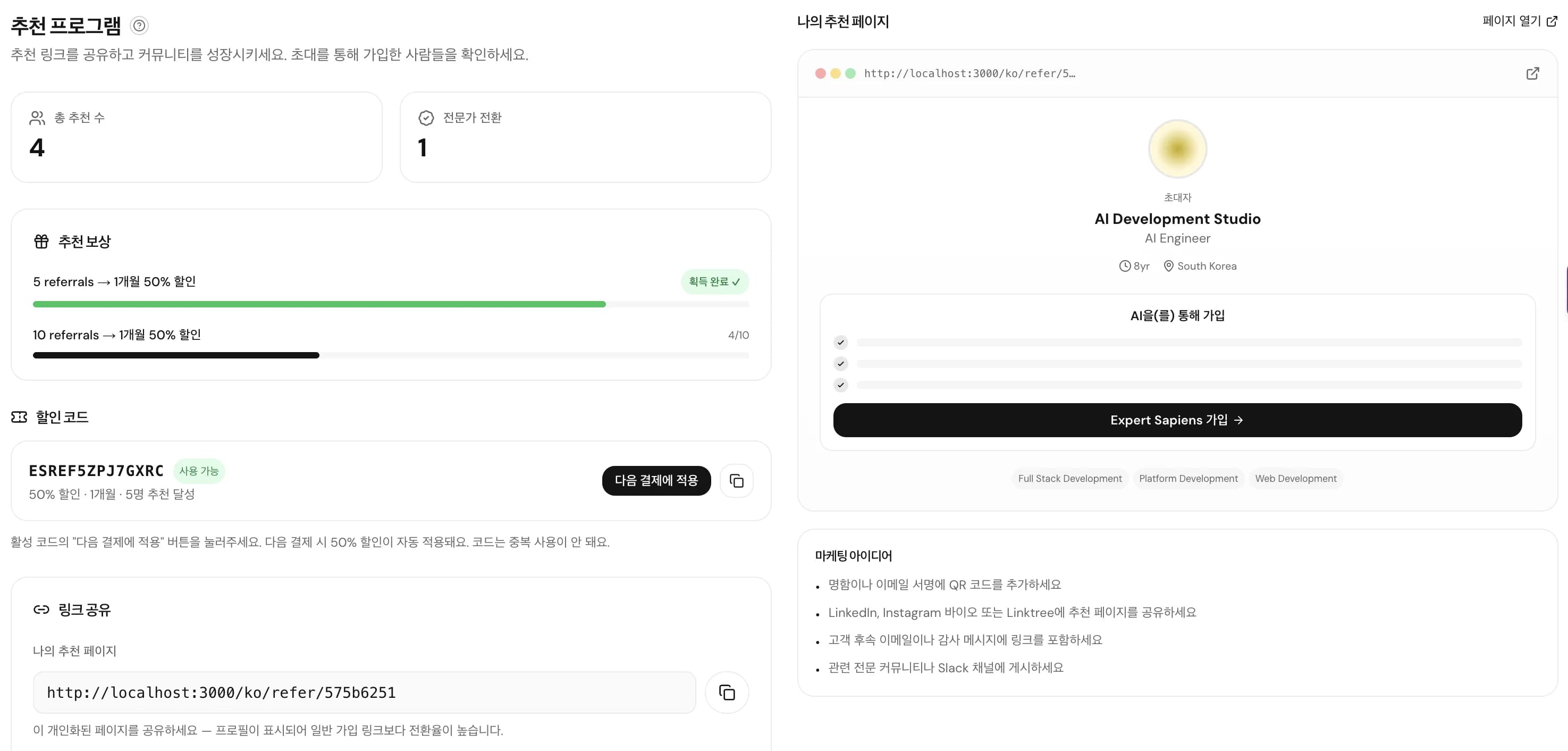Select the Full Stack Development tag
This screenshot has width=1568, height=751.
click(1069, 479)
